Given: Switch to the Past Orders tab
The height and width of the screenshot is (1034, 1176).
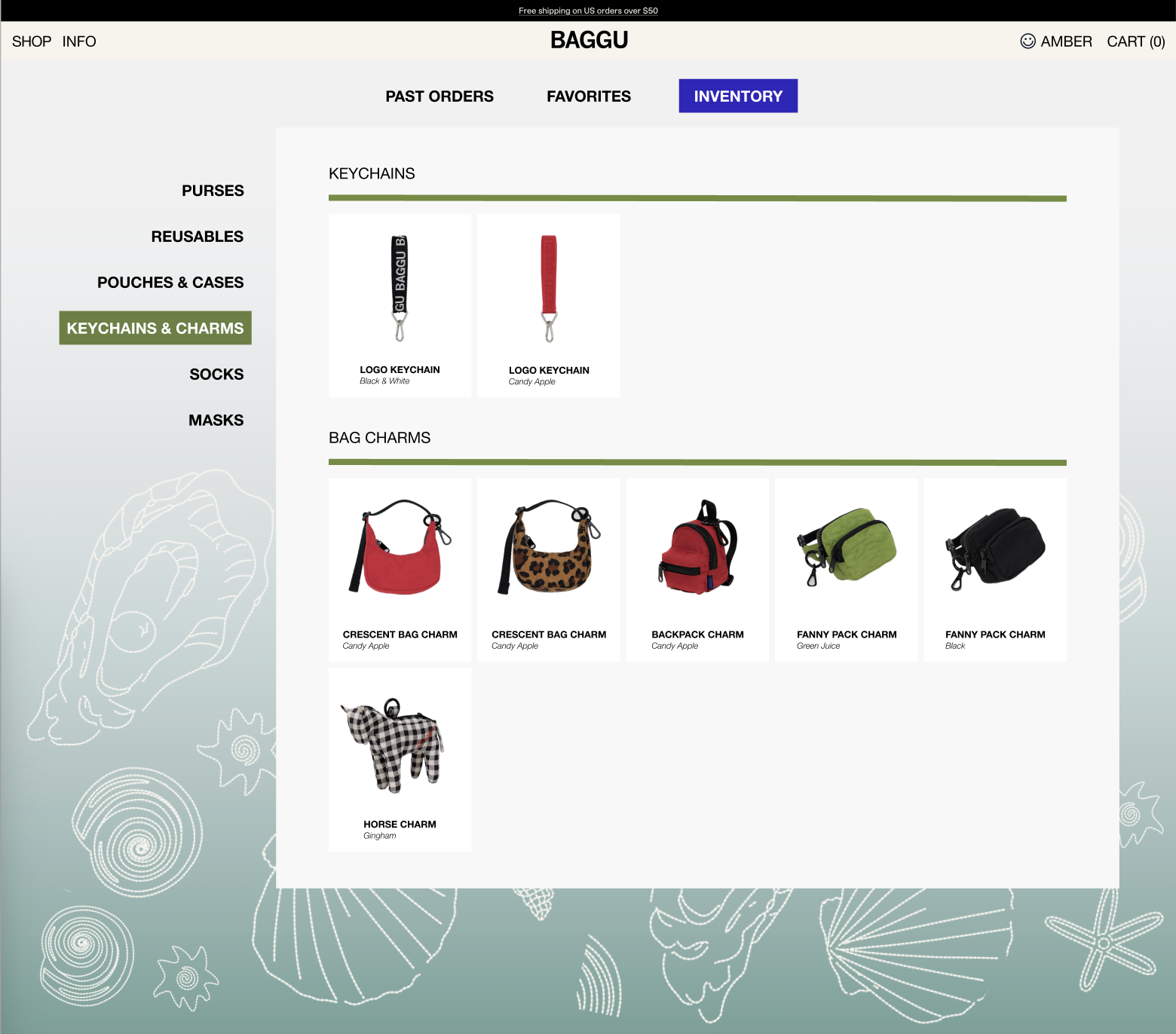Looking at the screenshot, I should 439,96.
